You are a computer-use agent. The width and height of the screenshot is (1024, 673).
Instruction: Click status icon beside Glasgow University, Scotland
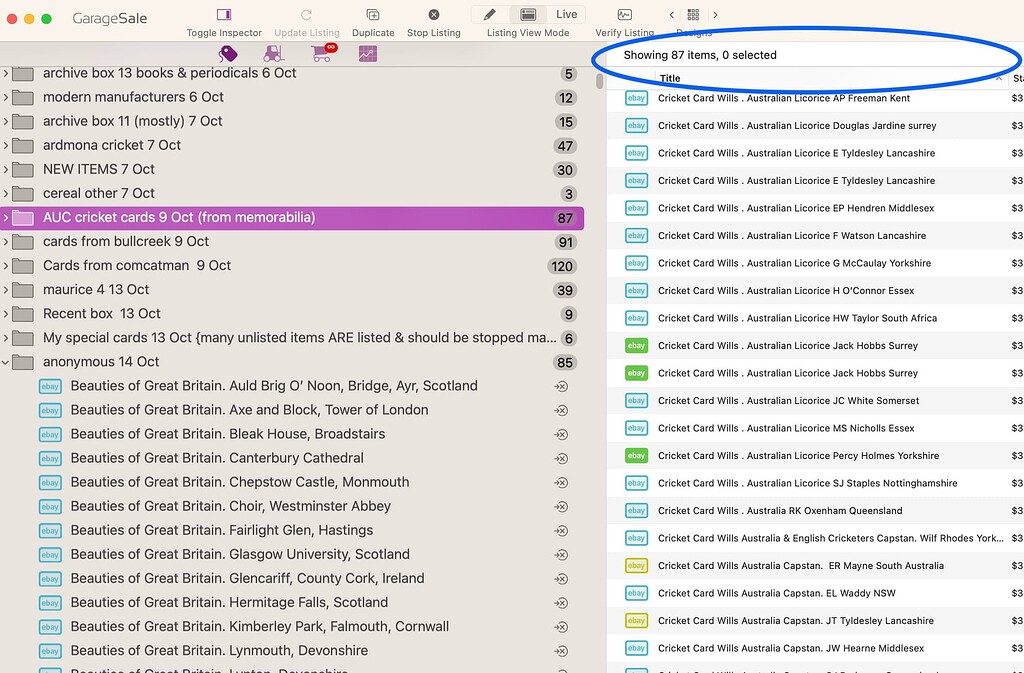tap(561, 556)
